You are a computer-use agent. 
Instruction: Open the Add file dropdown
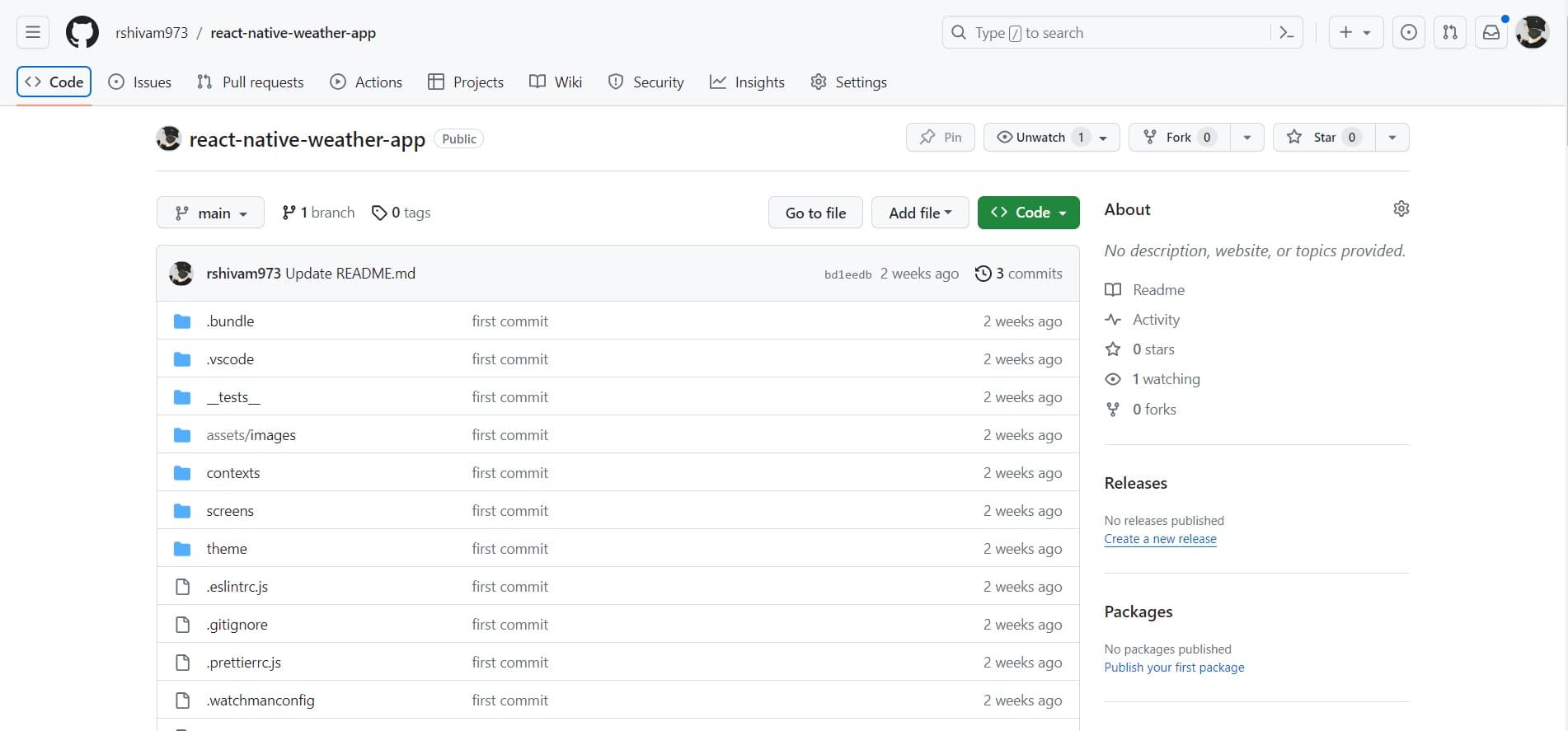920,213
